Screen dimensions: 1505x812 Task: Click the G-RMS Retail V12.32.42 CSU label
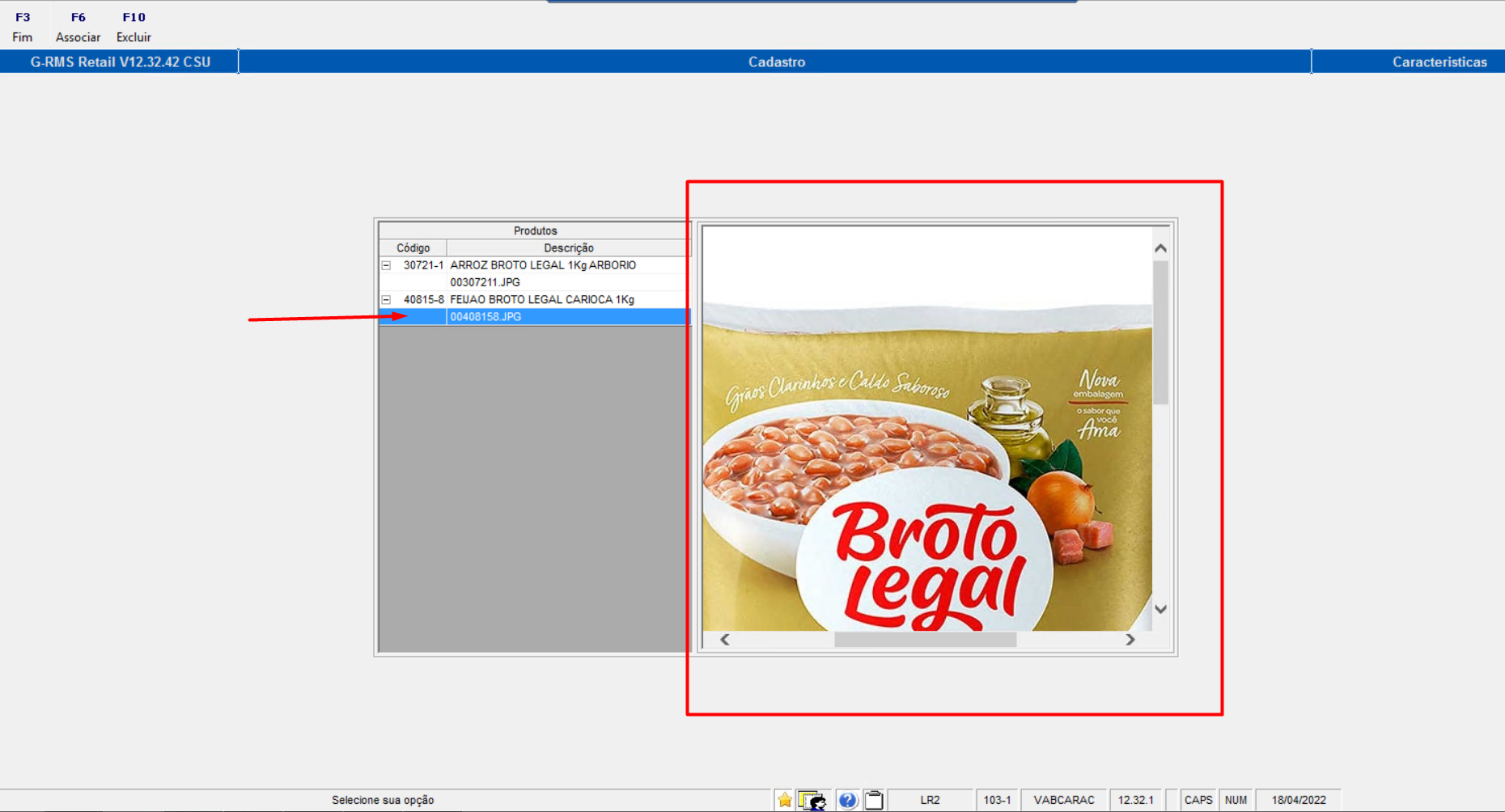(121, 62)
